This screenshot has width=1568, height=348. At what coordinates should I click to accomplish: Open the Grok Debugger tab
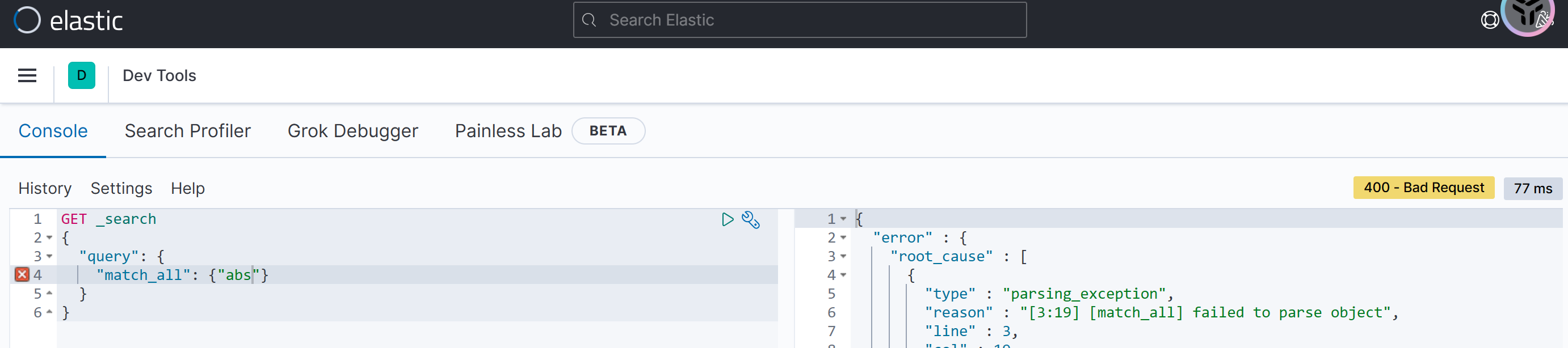click(x=352, y=131)
